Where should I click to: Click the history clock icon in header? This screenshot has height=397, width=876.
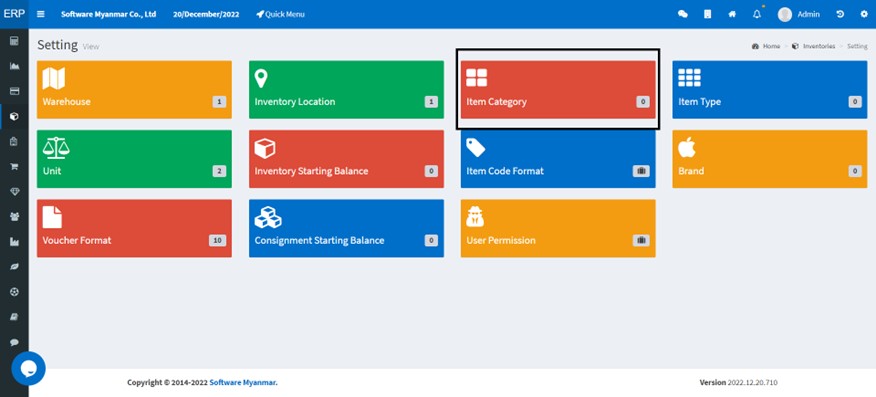840,15
